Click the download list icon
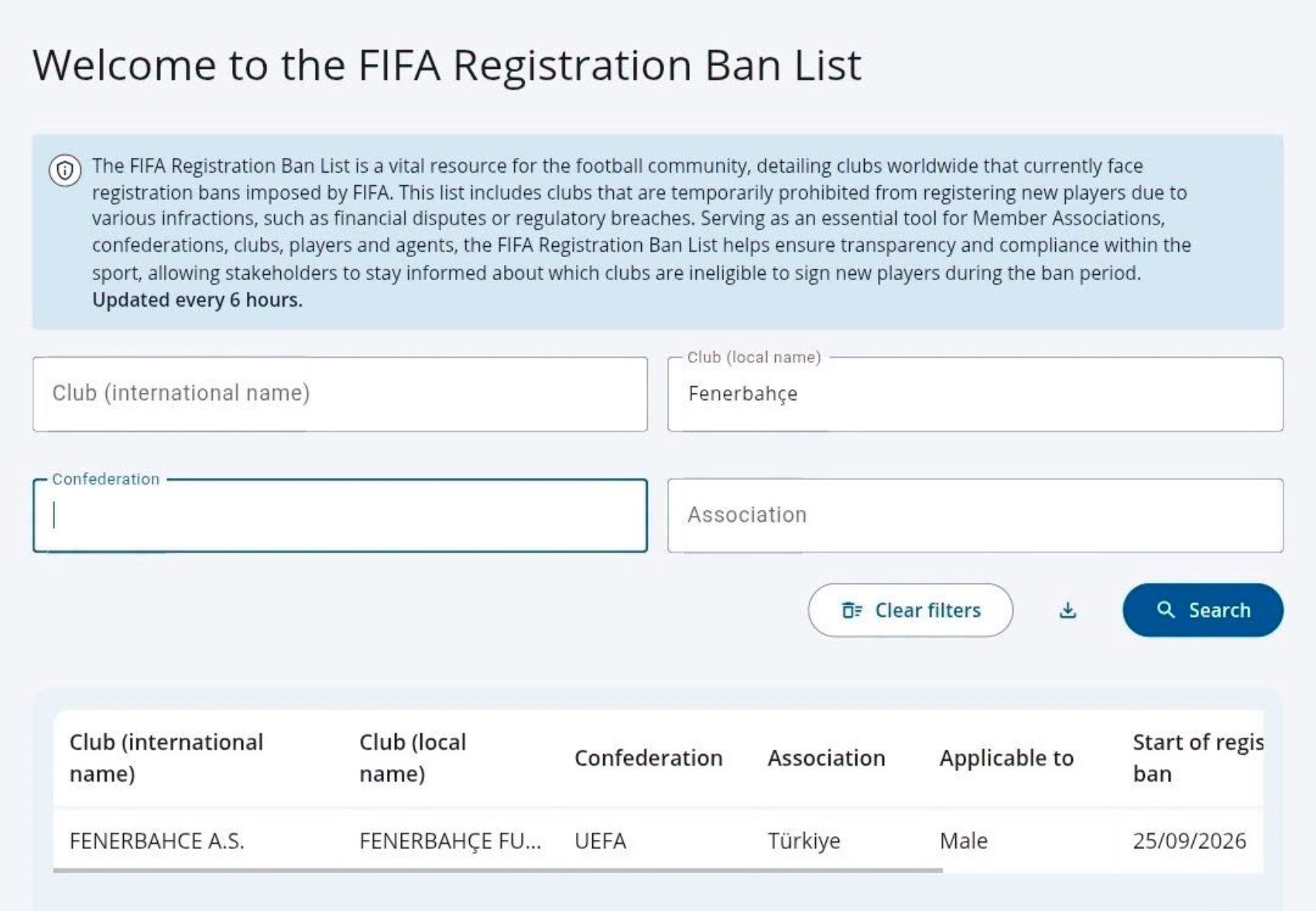The width and height of the screenshot is (1316, 911). [1068, 611]
